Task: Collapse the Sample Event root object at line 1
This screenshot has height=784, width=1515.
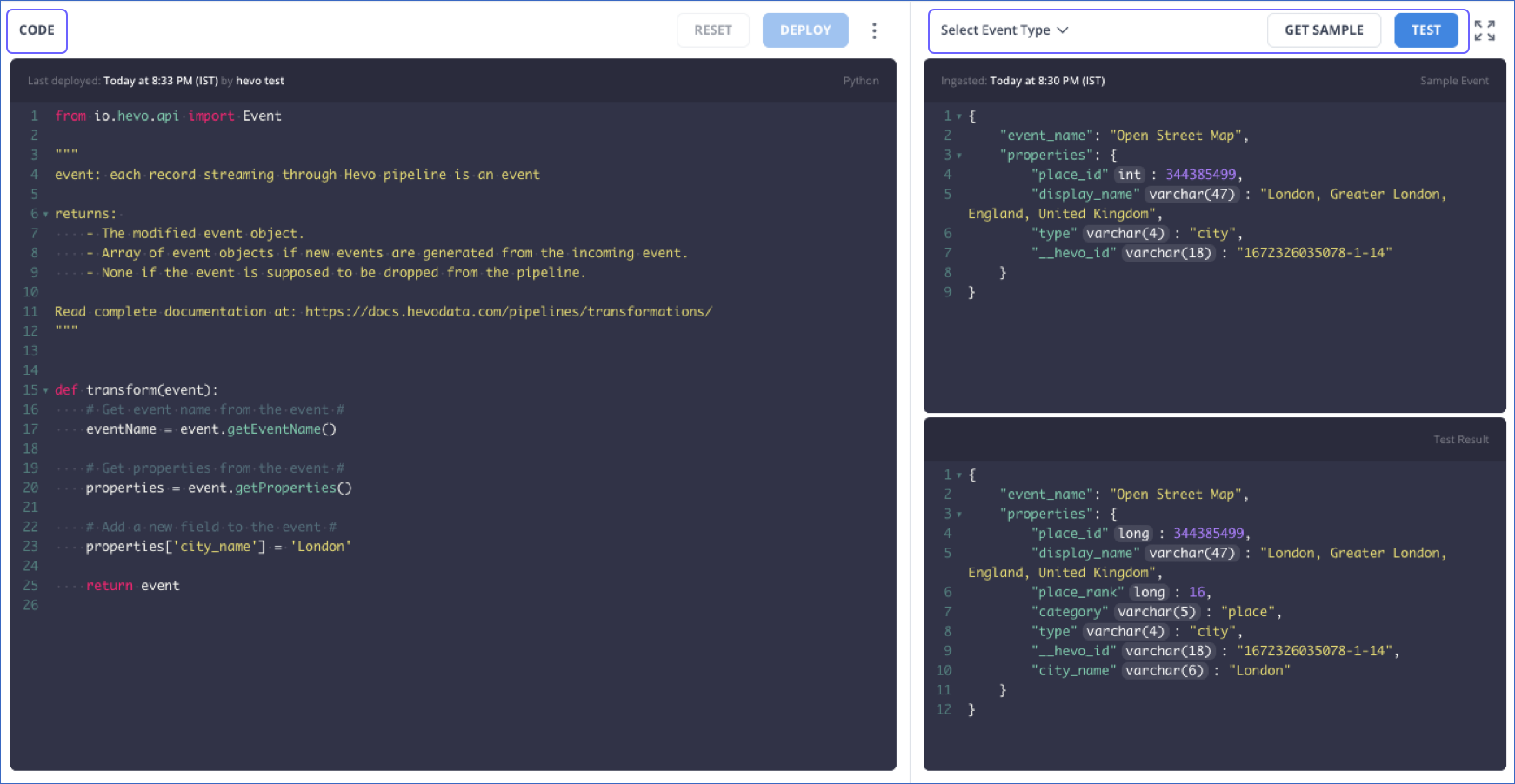Action: coord(958,116)
